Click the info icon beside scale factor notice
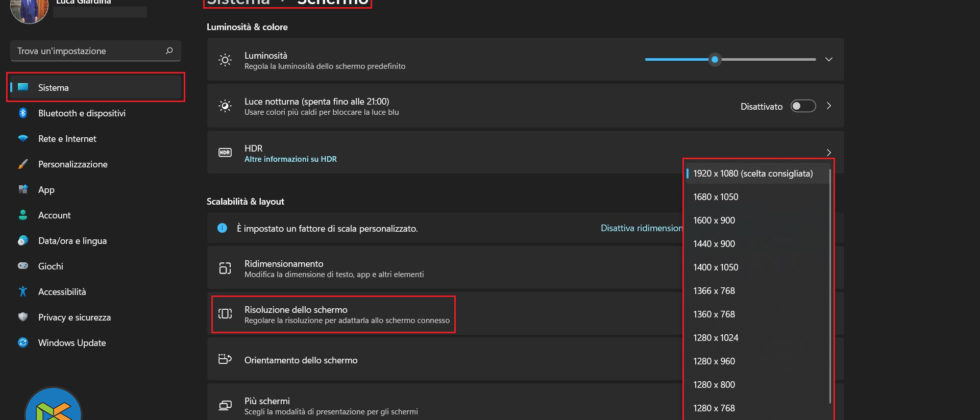The image size is (980, 420). tap(222, 228)
